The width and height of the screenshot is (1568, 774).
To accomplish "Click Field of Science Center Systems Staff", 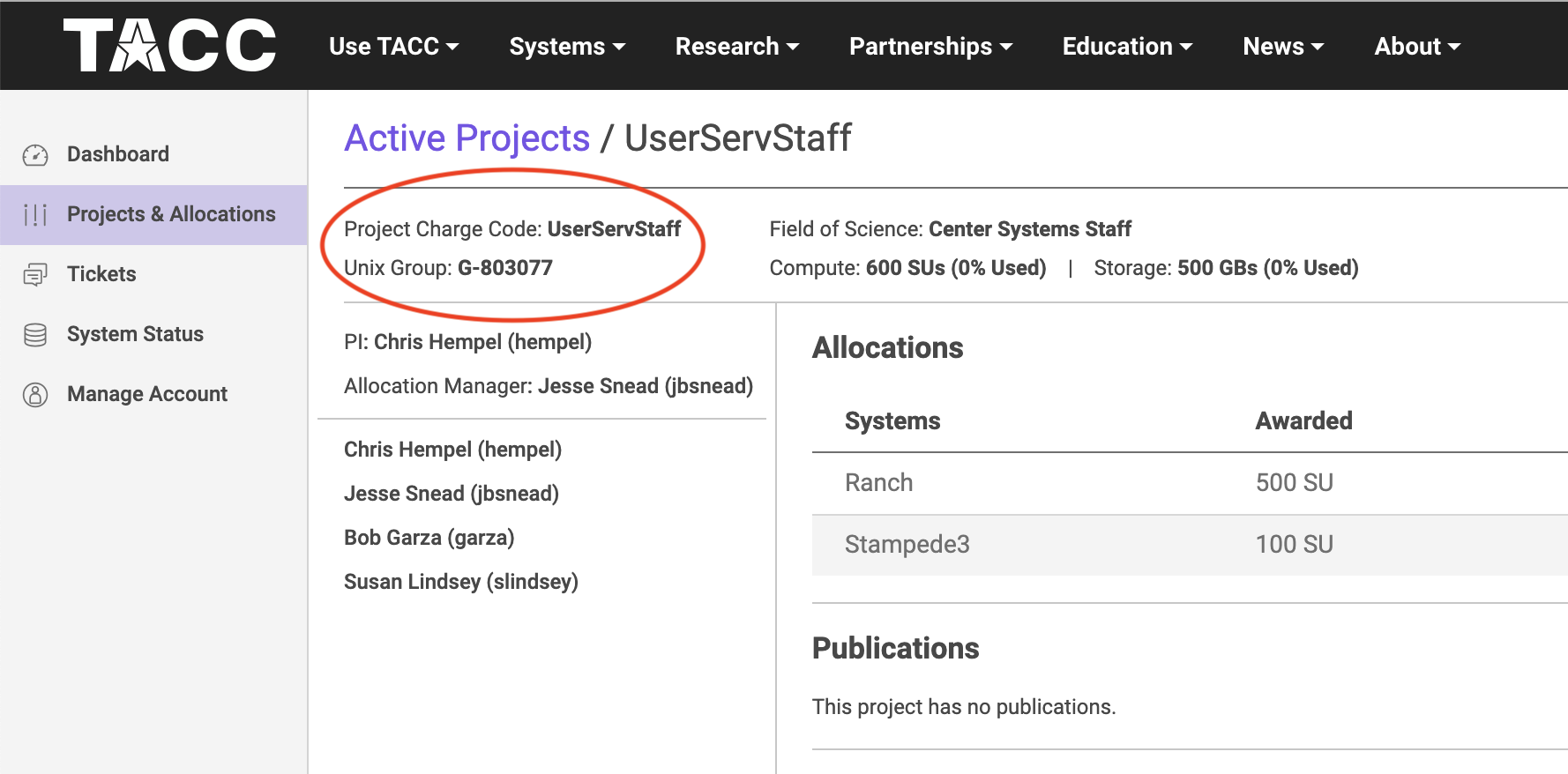I will point(950,229).
